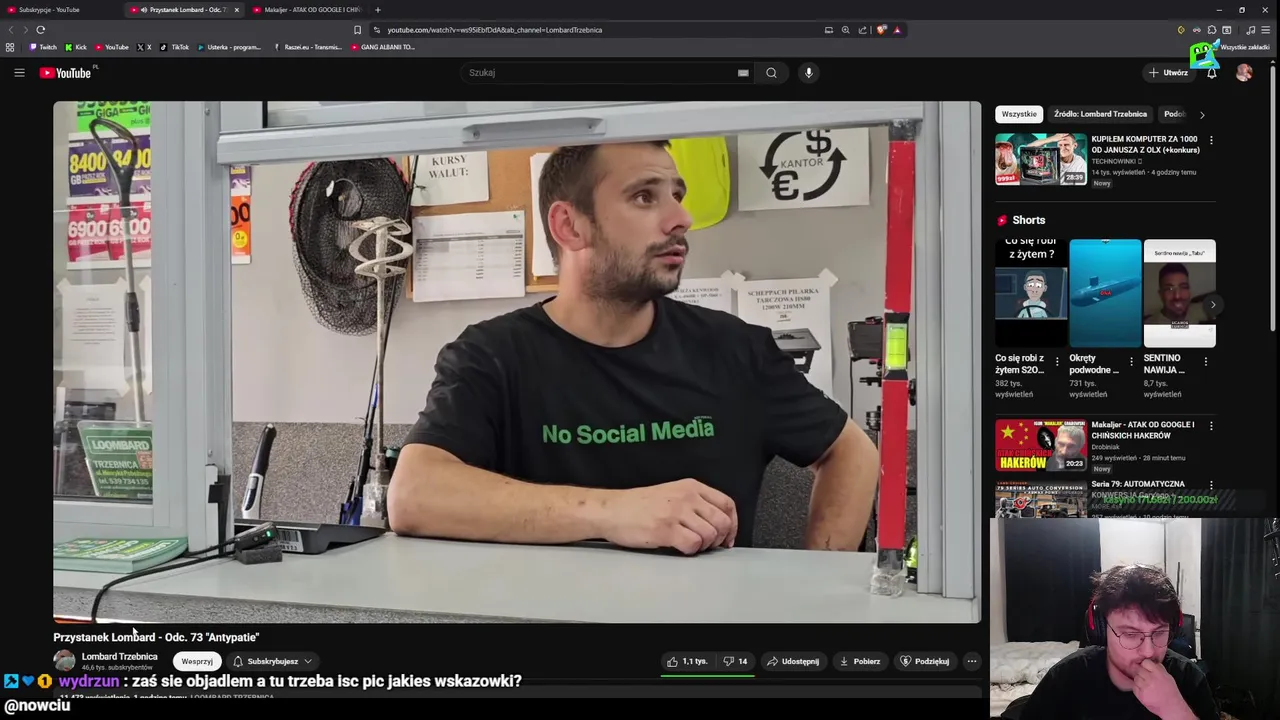Click the share page icon in address bar
The width and height of the screenshot is (1280, 720).
[862, 30]
